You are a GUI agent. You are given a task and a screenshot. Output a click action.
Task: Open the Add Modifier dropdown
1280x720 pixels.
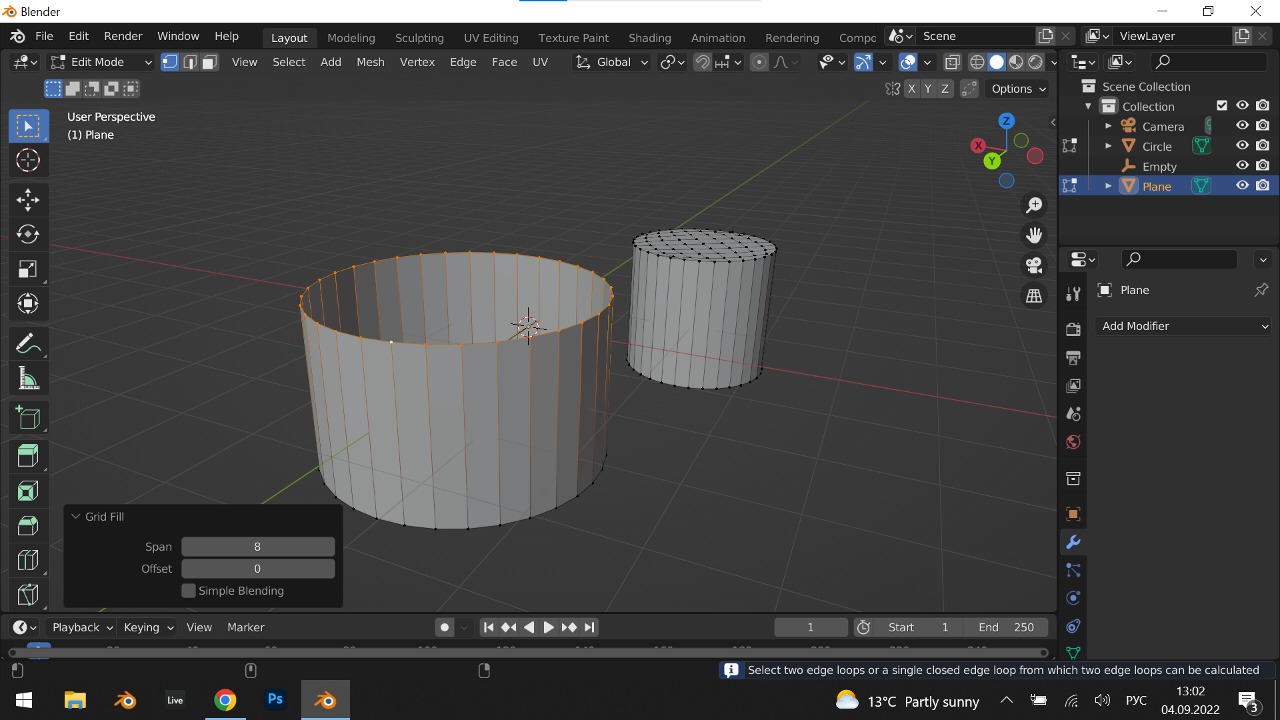1184,326
